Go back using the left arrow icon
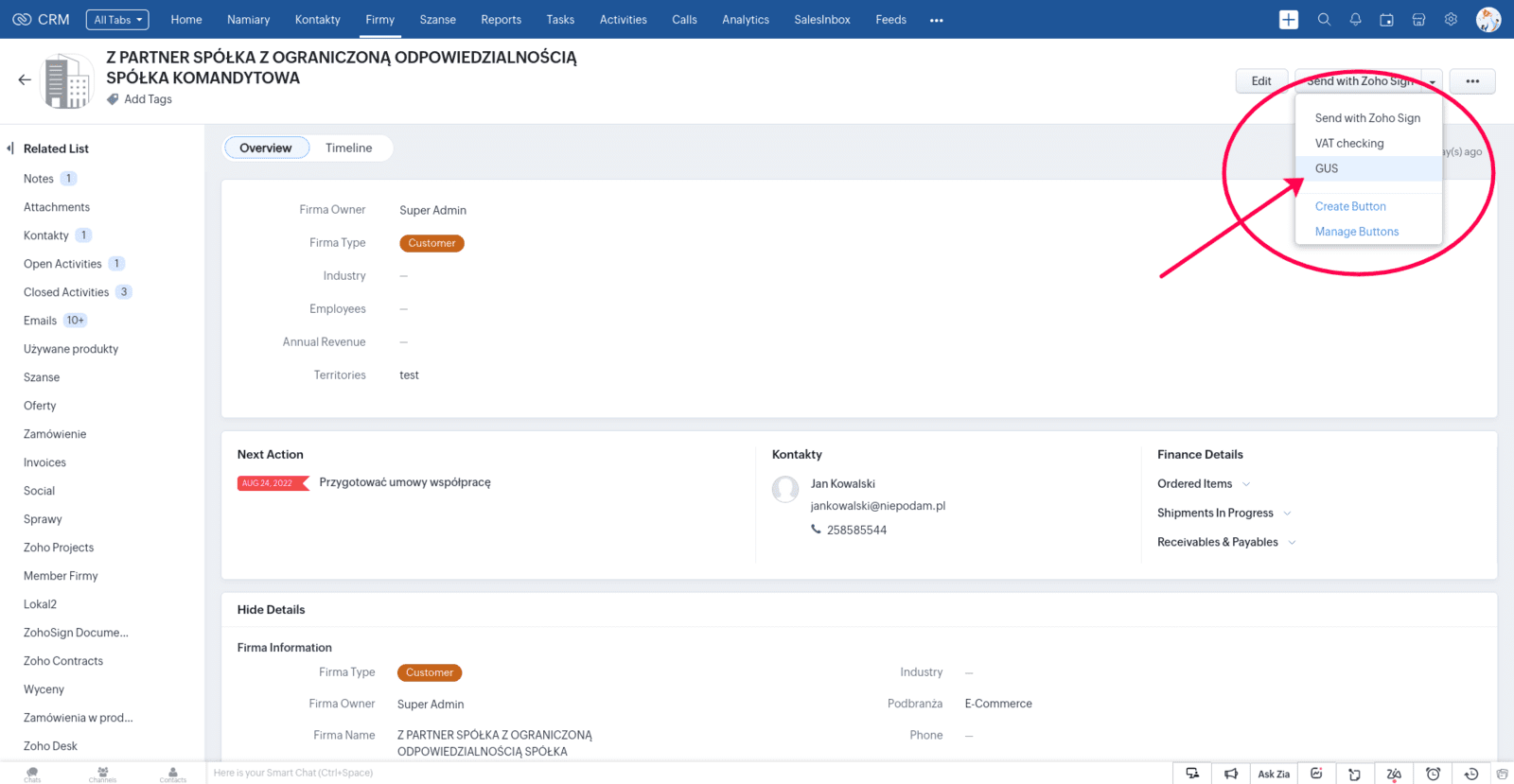Viewport: 1514px width, 784px height. click(25, 80)
